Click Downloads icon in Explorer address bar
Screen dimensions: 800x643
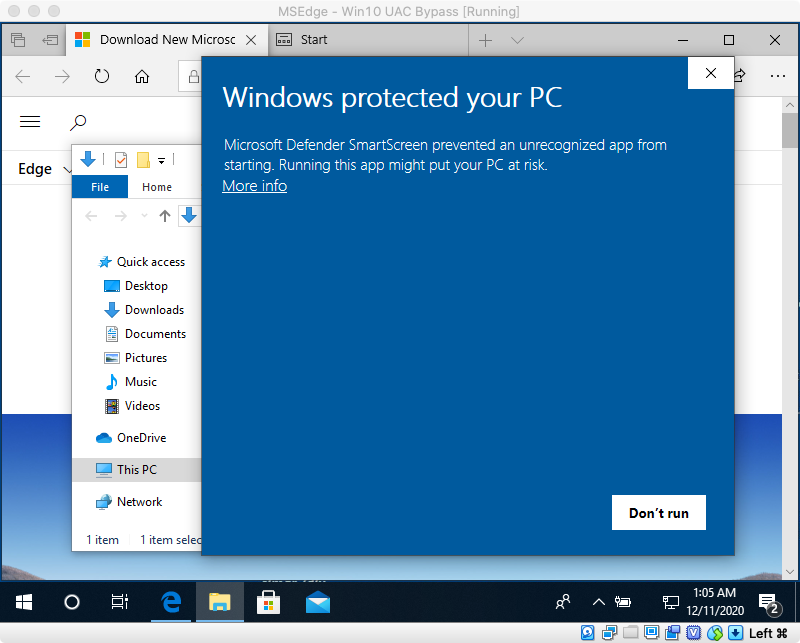pyautogui.click(x=189, y=215)
